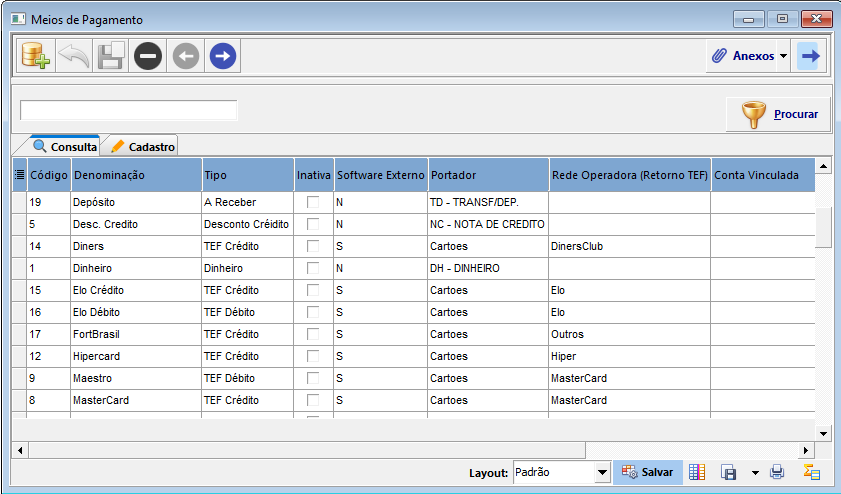Click the Outros network cell for FortBrasil
The height and width of the screenshot is (494, 841).
630,334
